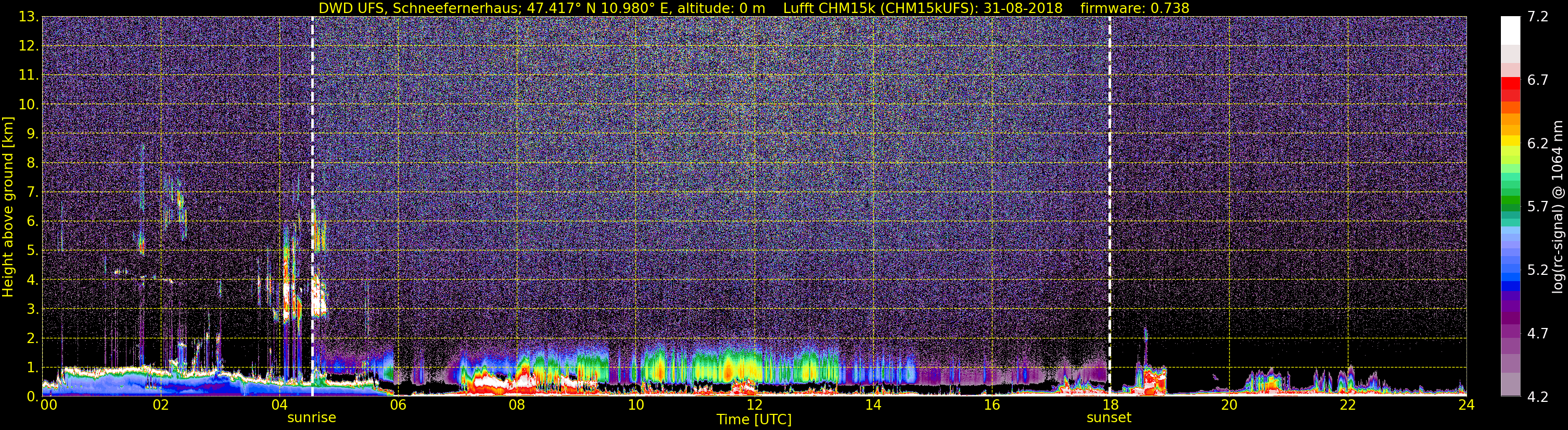
Task: Click the height axis tick '5.'
Action: coord(32,251)
